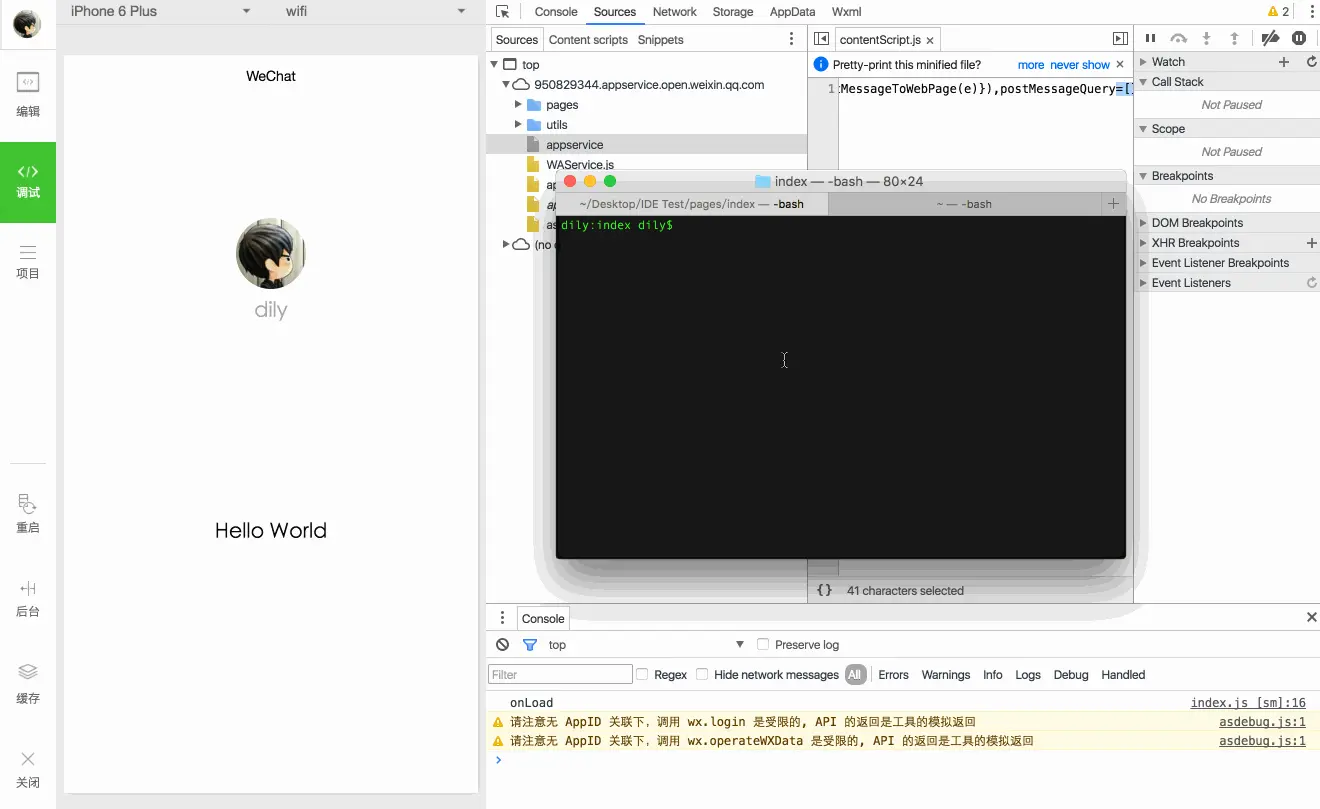The image size is (1320, 809).
Task: Switch to the Storage tab
Action: point(733,12)
